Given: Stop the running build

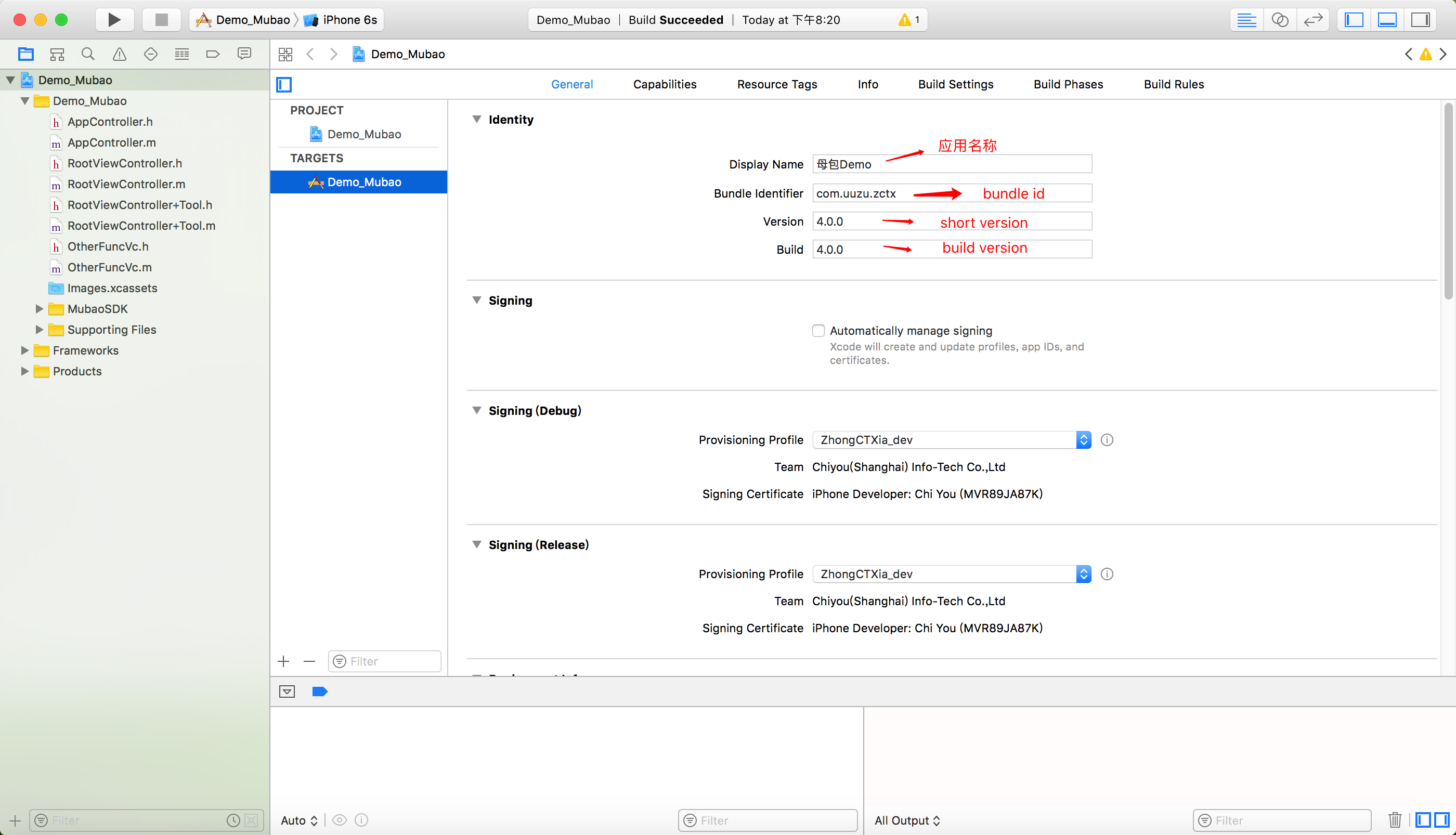Looking at the screenshot, I should [x=162, y=20].
